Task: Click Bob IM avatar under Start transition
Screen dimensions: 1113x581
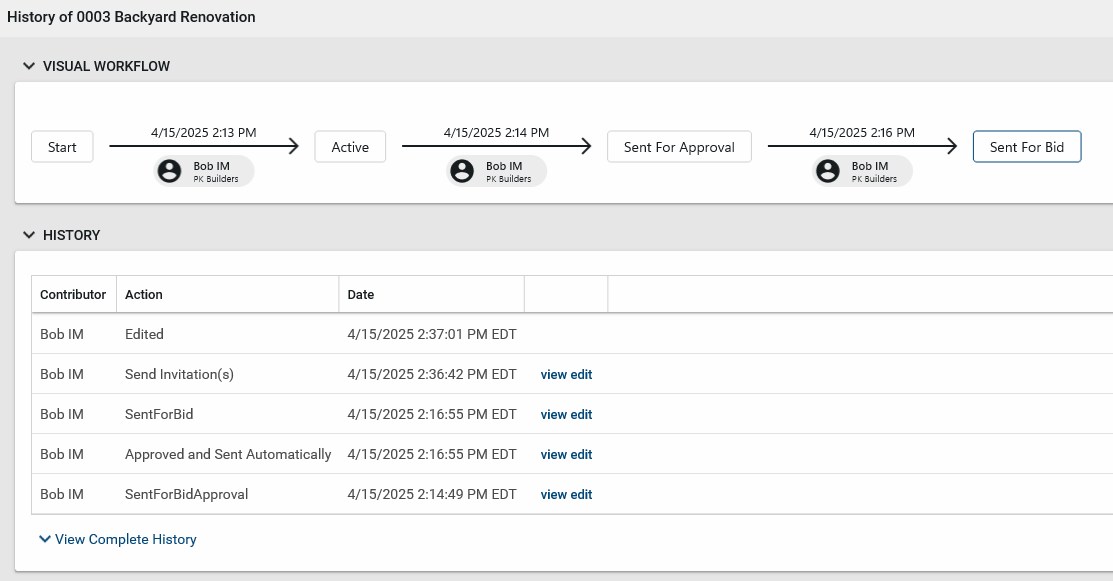Action: (x=170, y=171)
